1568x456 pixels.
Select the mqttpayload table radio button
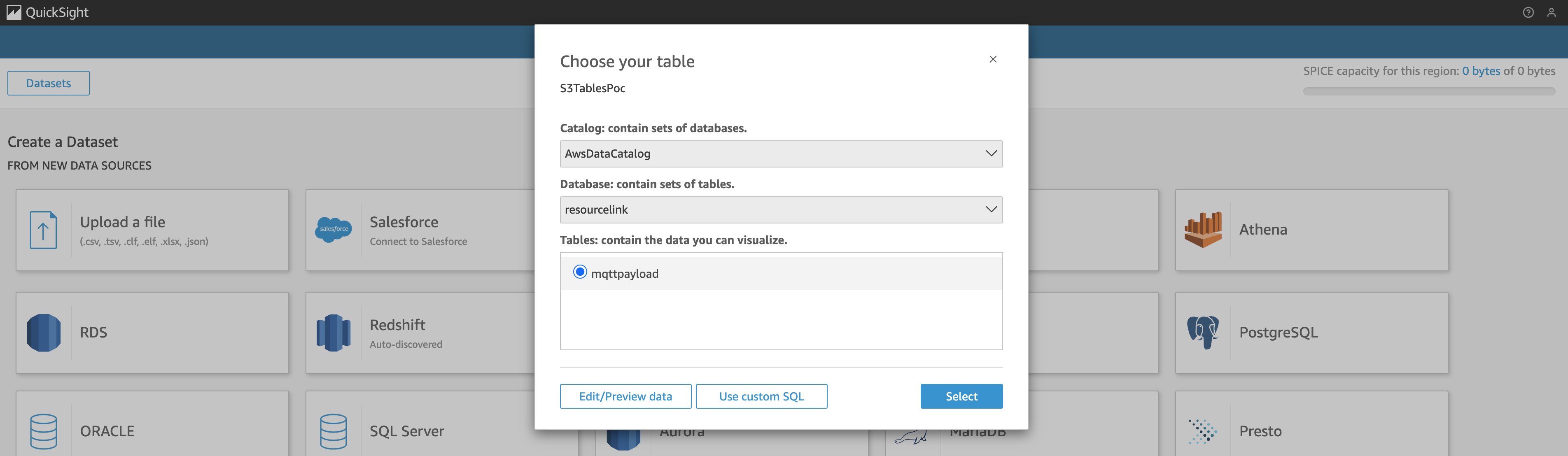pos(579,272)
